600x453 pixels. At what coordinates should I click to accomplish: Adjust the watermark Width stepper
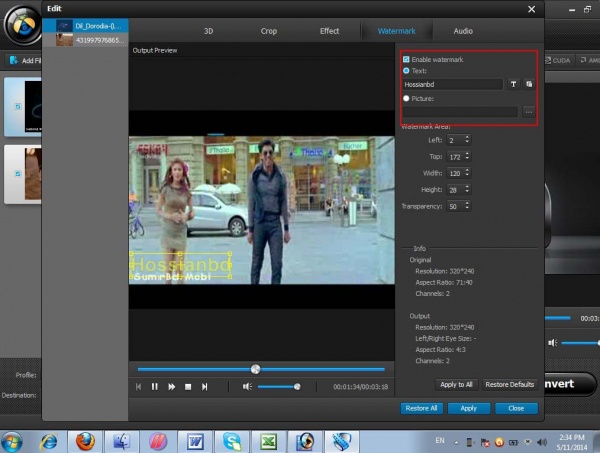(466, 173)
